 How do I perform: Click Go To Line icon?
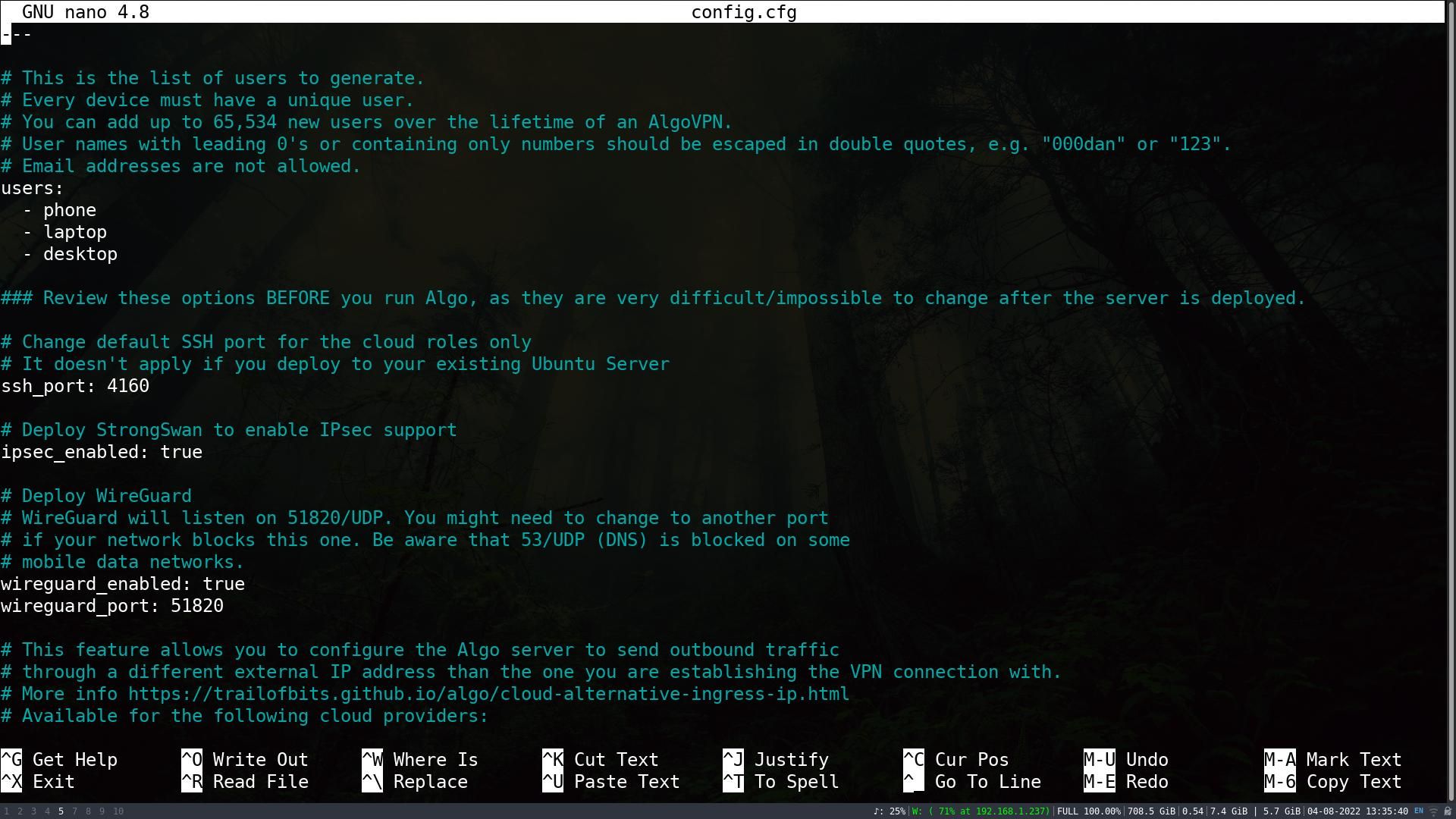pyautogui.click(x=913, y=781)
